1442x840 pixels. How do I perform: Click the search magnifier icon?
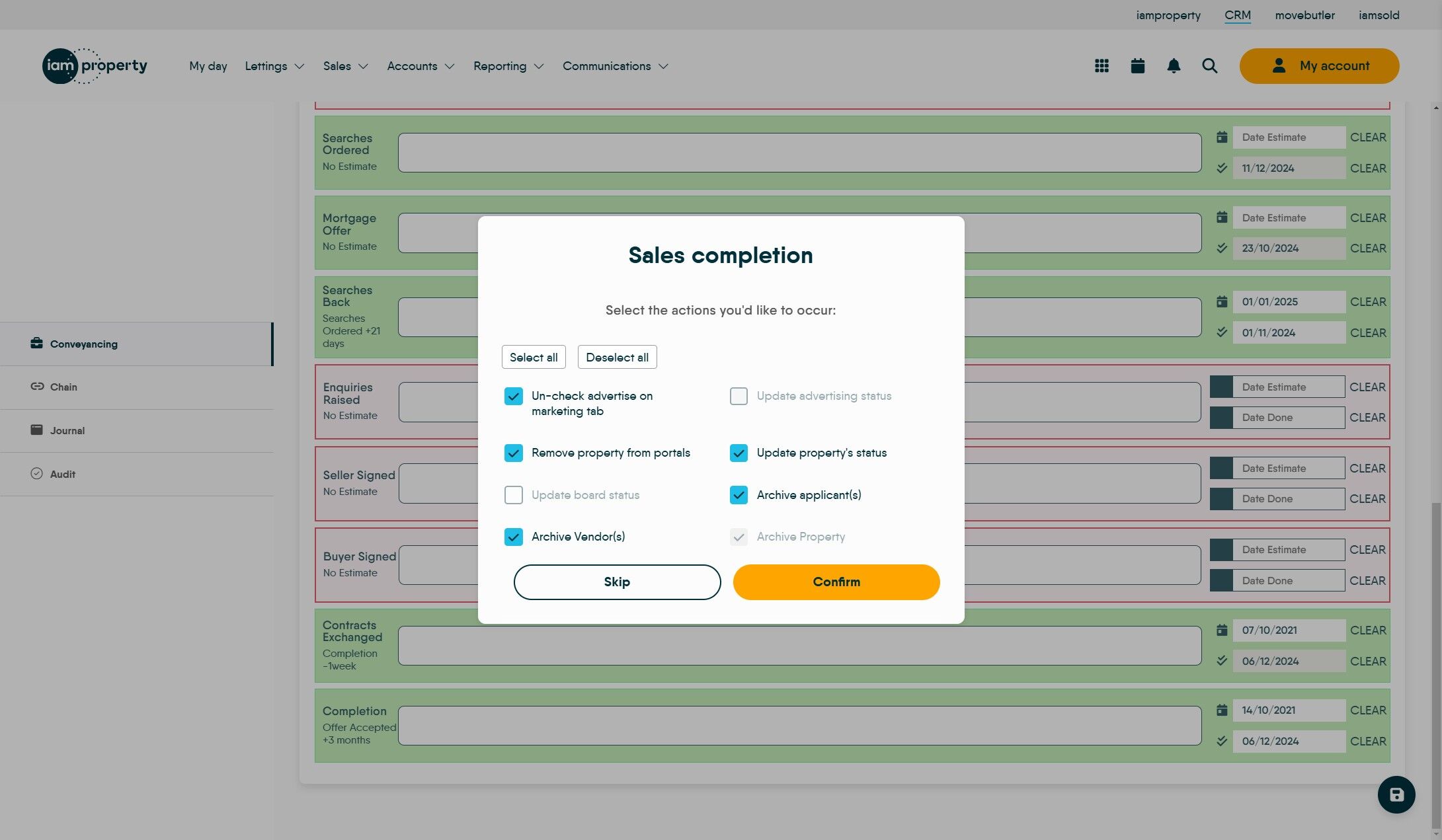click(1209, 65)
